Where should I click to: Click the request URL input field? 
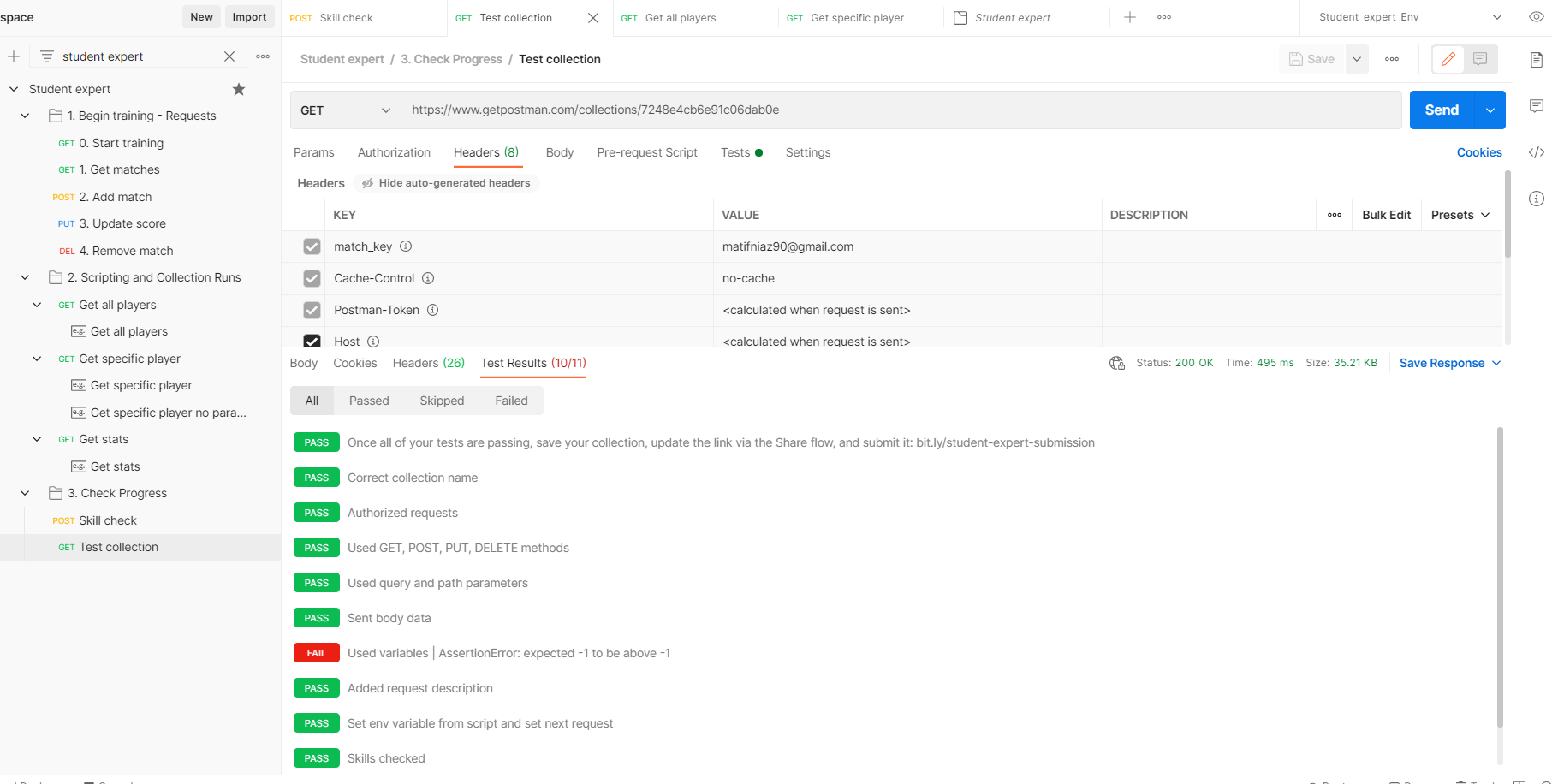point(899,110)
